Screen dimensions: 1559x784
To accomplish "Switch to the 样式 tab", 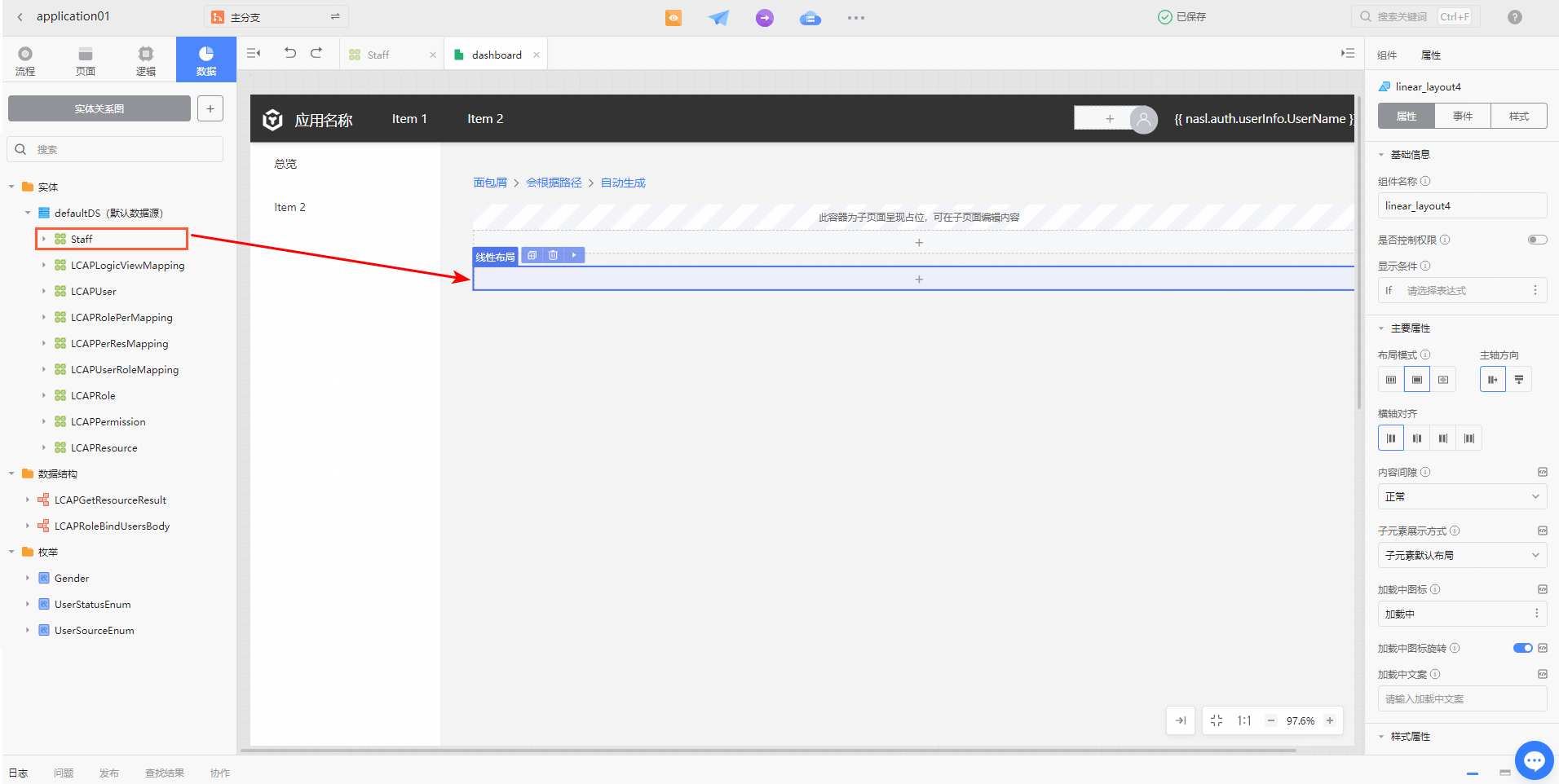I will (x=1519, y=117).
